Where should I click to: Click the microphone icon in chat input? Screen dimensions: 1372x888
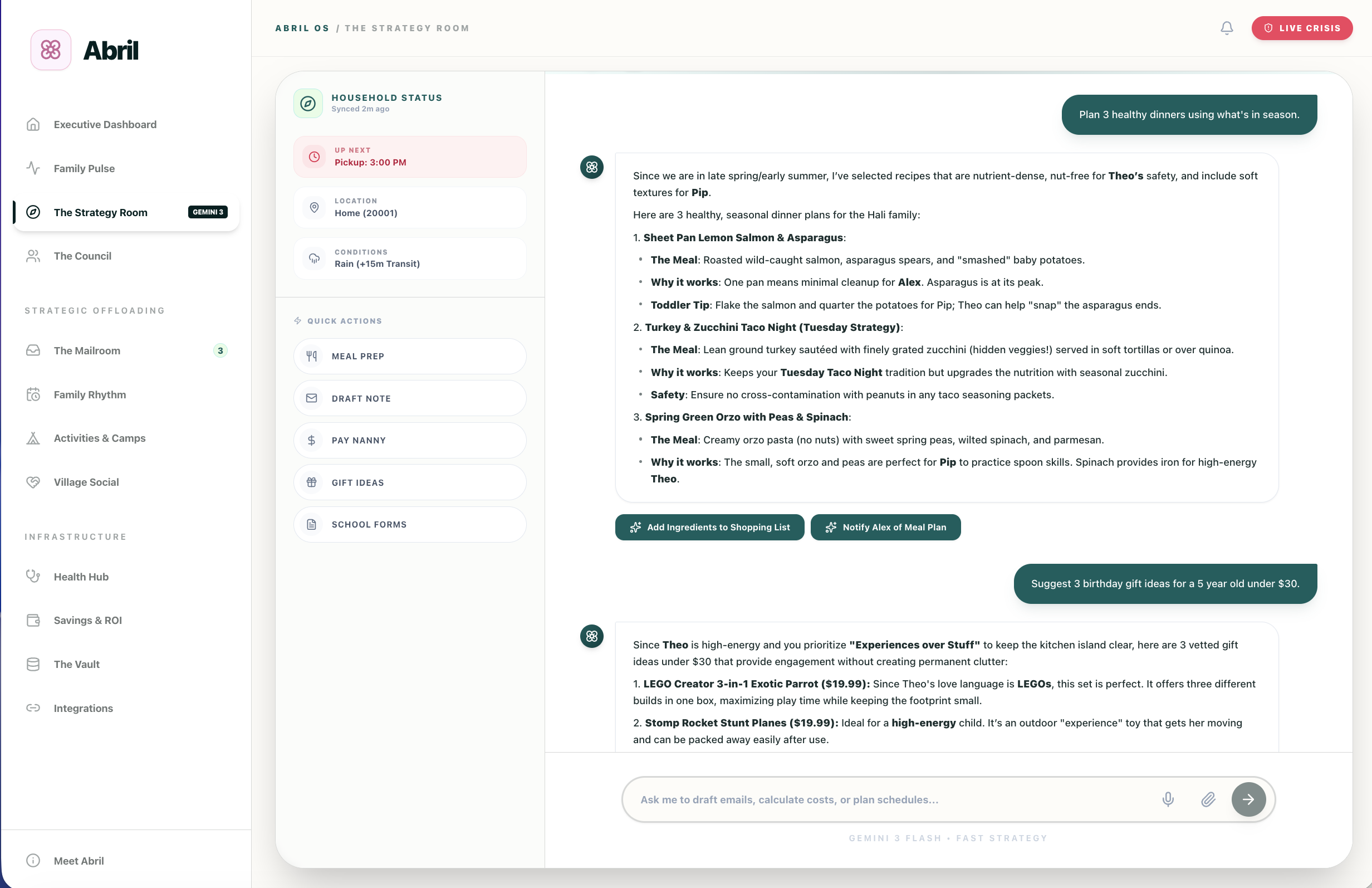[1168, 799]
